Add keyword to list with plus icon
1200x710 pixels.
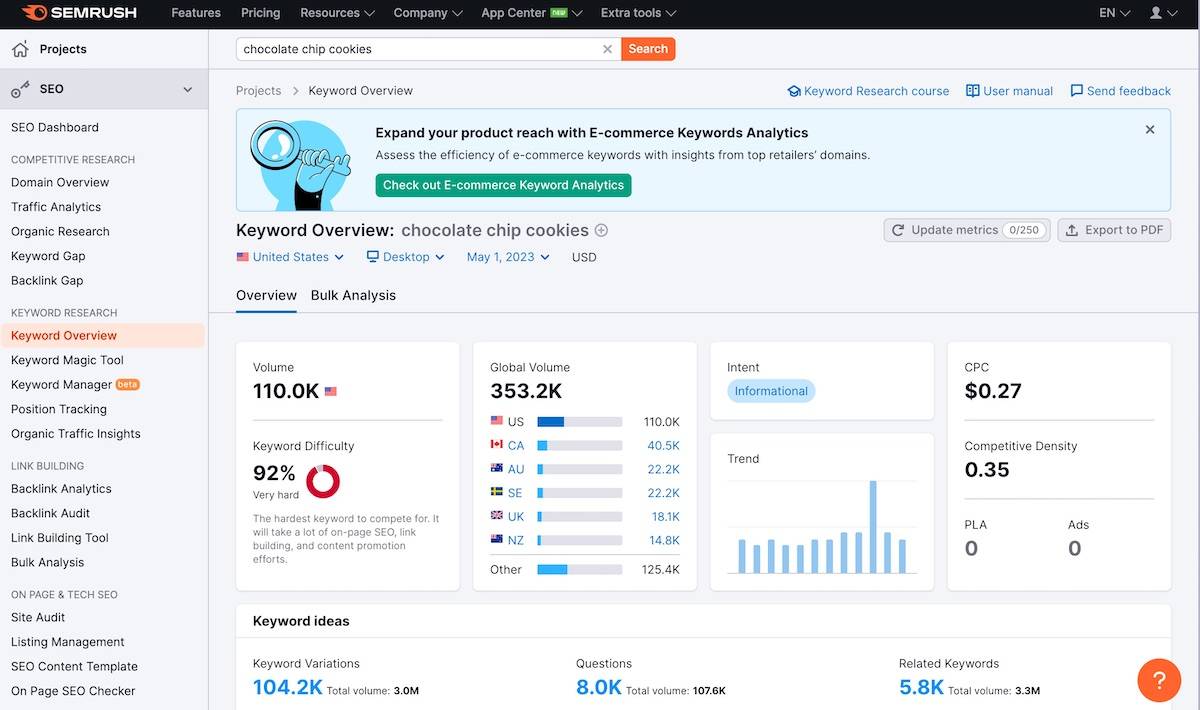[601, 230]
